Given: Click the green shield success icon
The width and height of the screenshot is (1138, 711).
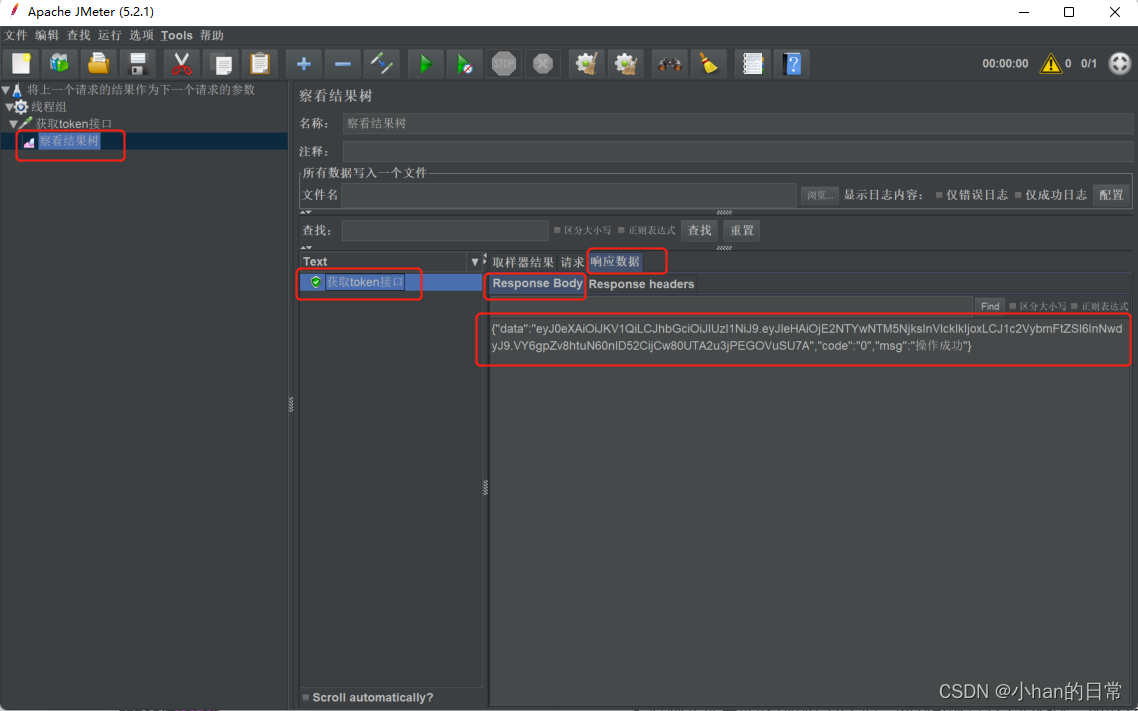Looking at the screenshot, I should tap(316, 282).
